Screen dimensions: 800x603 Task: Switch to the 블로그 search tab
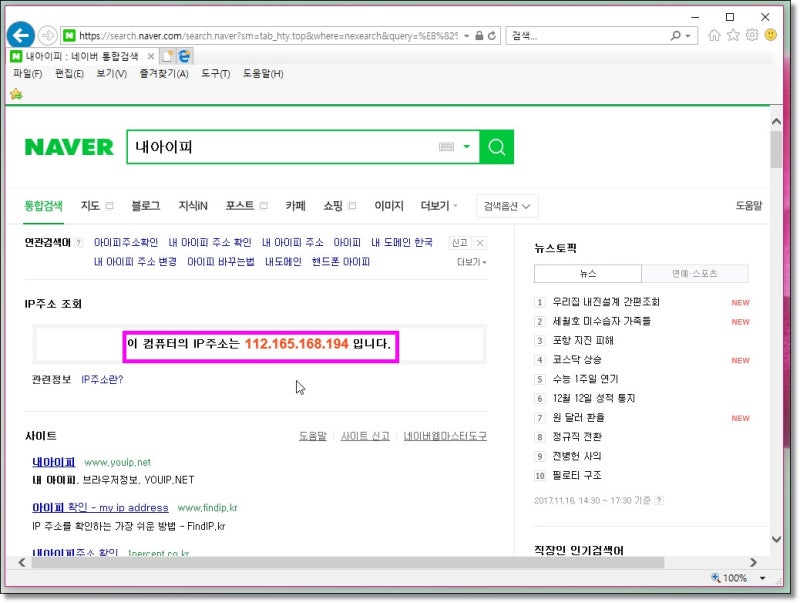[146, 206]
